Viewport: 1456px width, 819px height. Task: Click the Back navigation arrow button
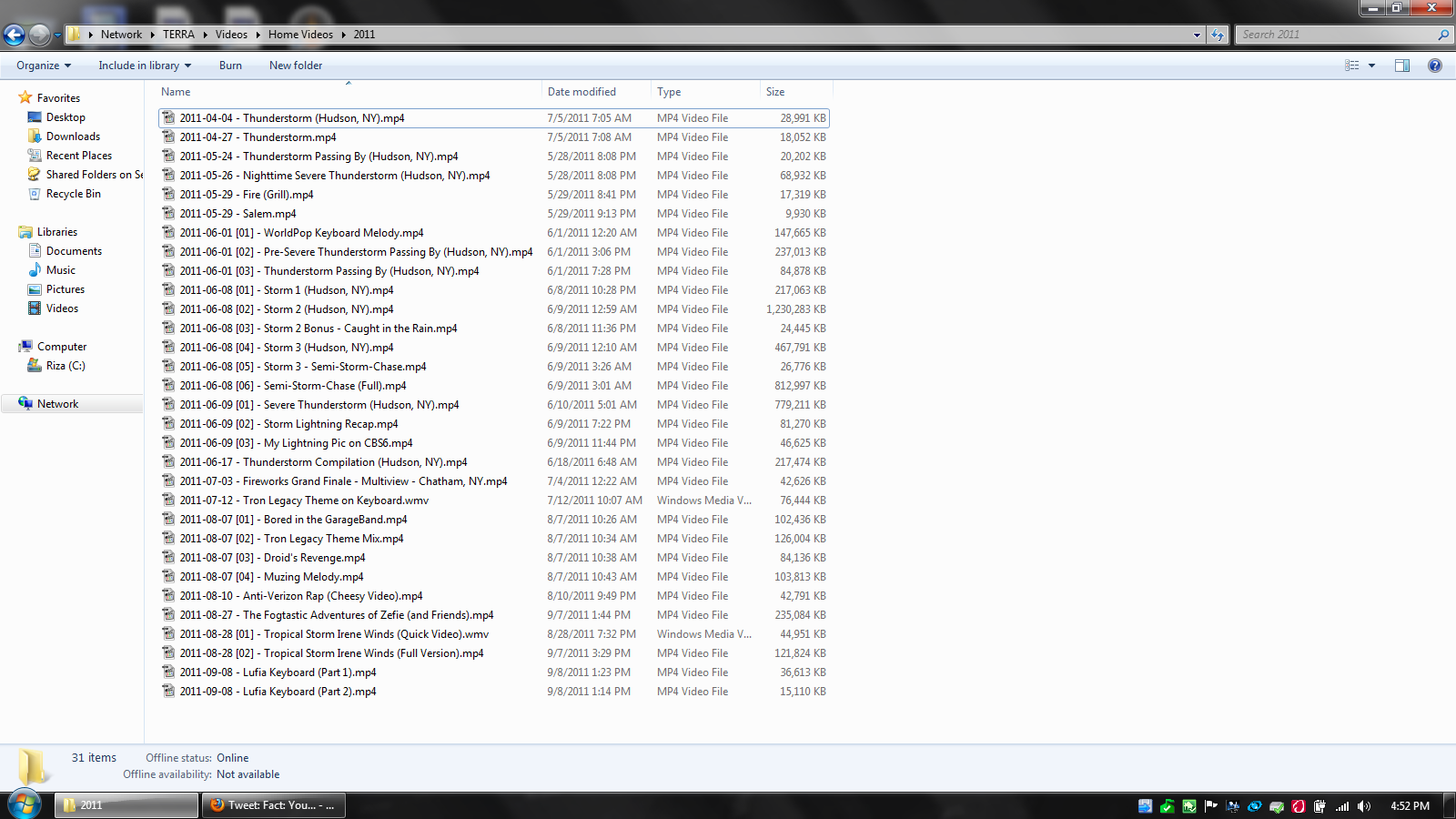click(x=15, y=35)
